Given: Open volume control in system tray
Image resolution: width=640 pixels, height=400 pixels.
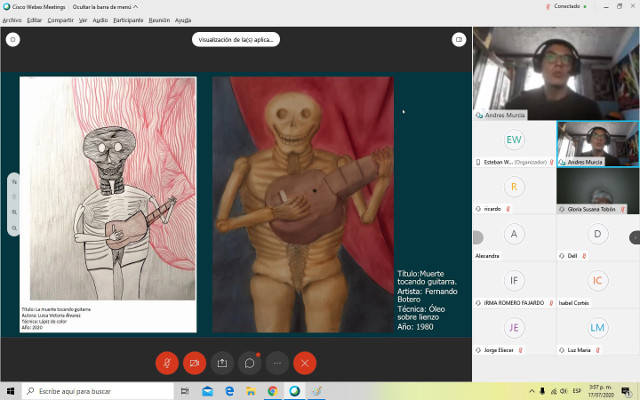Looking at the screenshot, I should [564, 391].
